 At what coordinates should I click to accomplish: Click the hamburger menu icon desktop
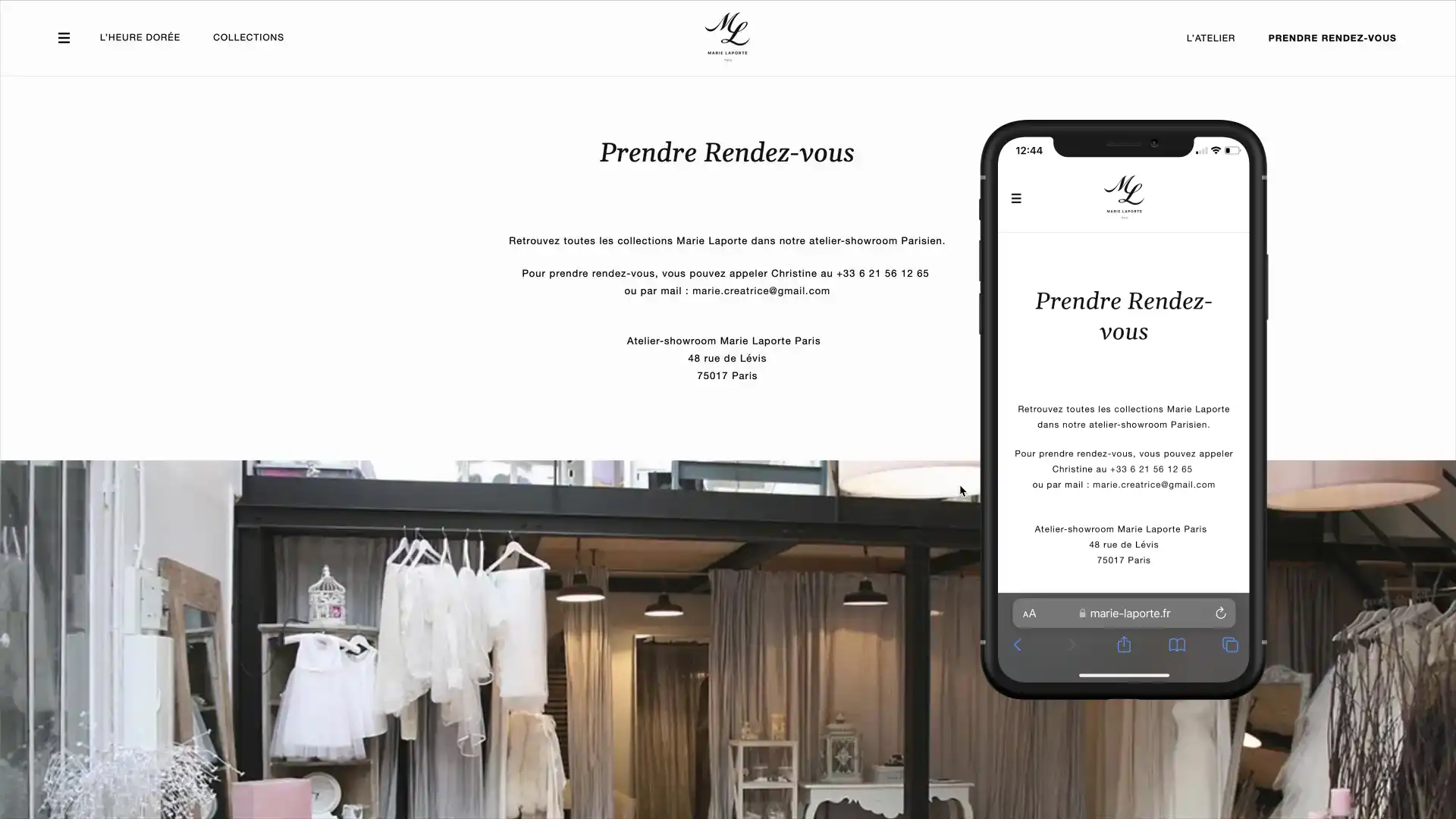(64, 36)
